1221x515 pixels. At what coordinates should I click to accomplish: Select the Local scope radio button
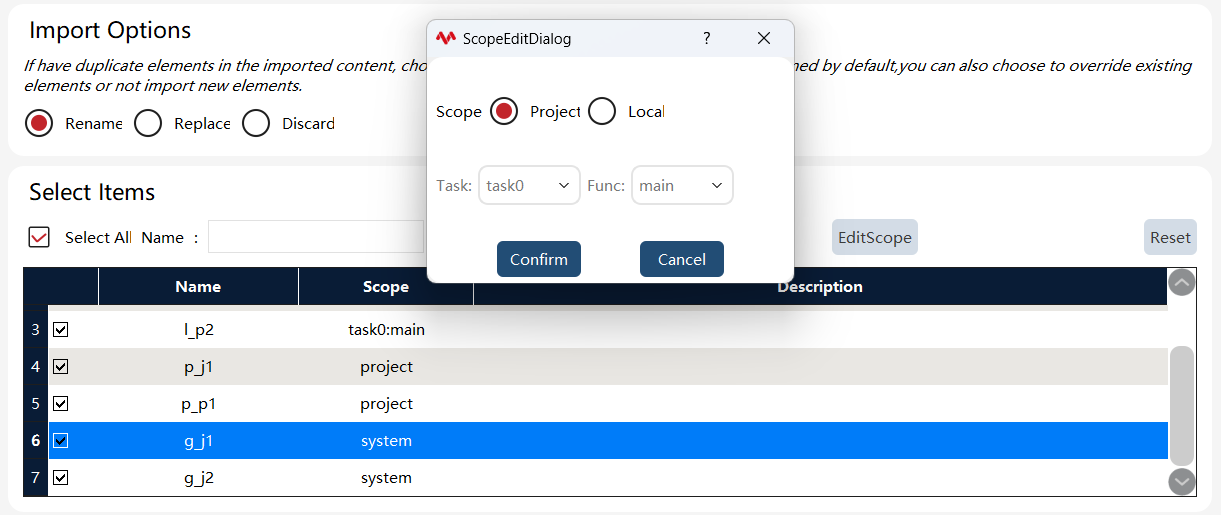pyautogui.click(x=602, y=111)
